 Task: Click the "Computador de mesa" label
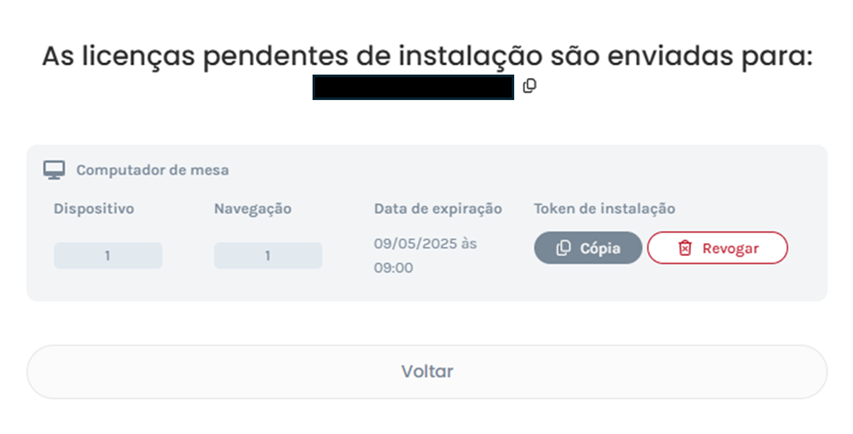point(152,170)
